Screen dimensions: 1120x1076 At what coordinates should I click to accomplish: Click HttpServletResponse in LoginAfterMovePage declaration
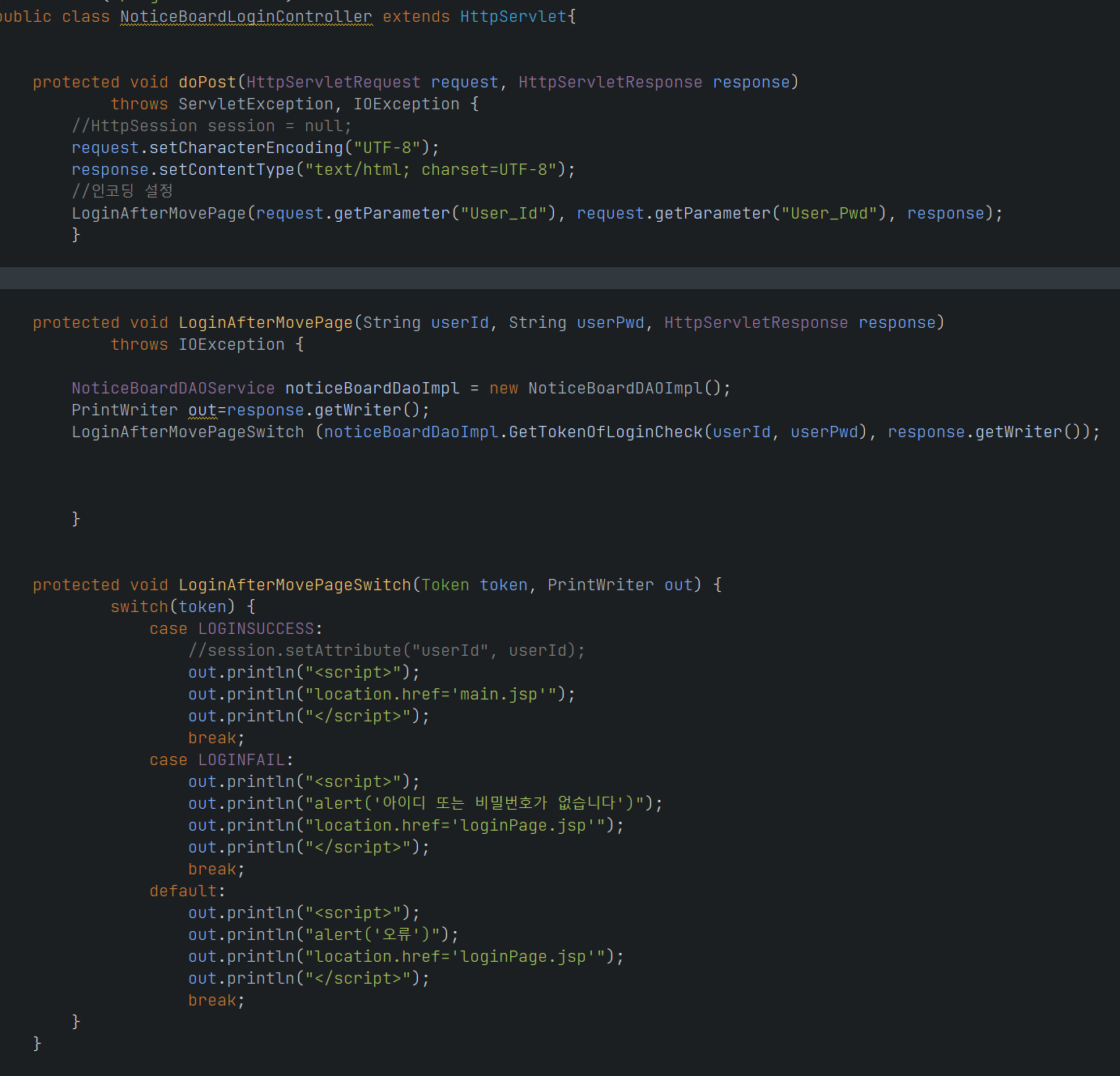(x=756, y=322)
